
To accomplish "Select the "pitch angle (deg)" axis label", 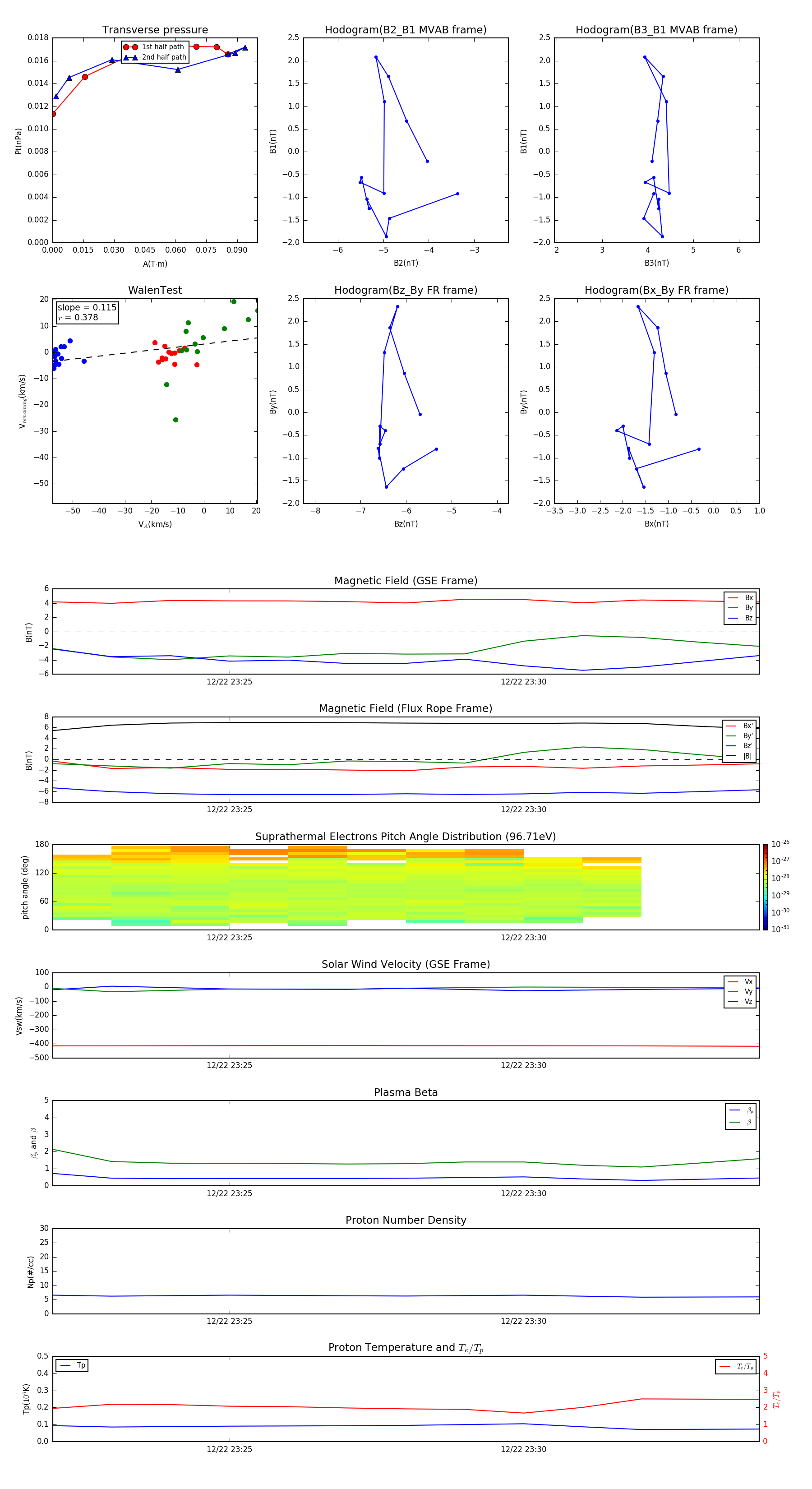I will tap(25, 887).
